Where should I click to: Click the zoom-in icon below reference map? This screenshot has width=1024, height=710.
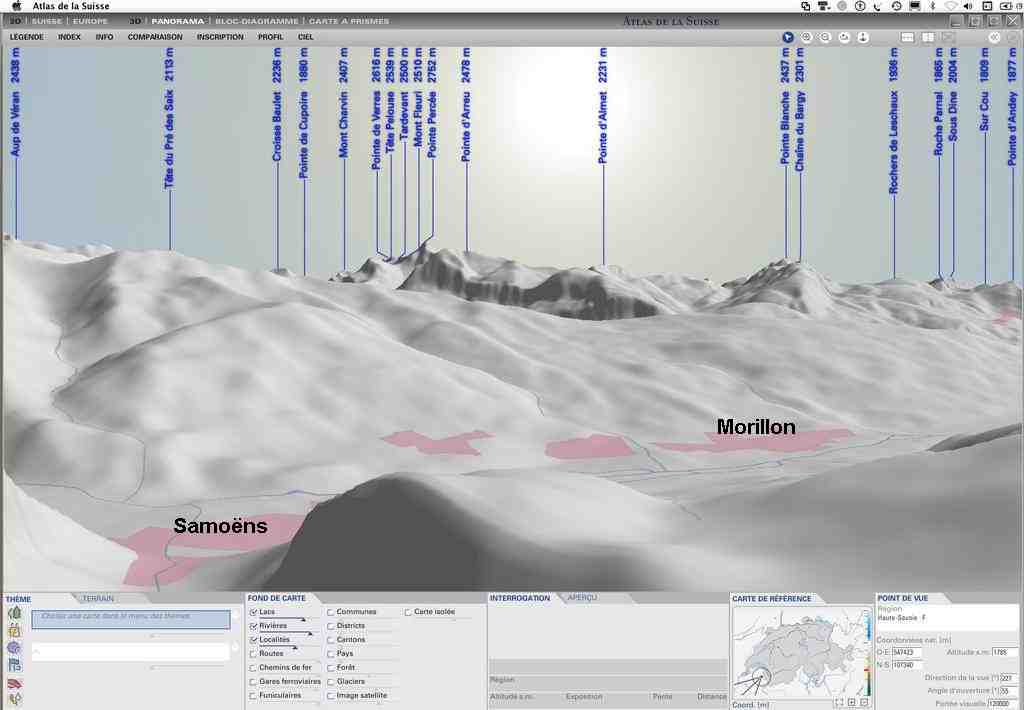point(851,703)
